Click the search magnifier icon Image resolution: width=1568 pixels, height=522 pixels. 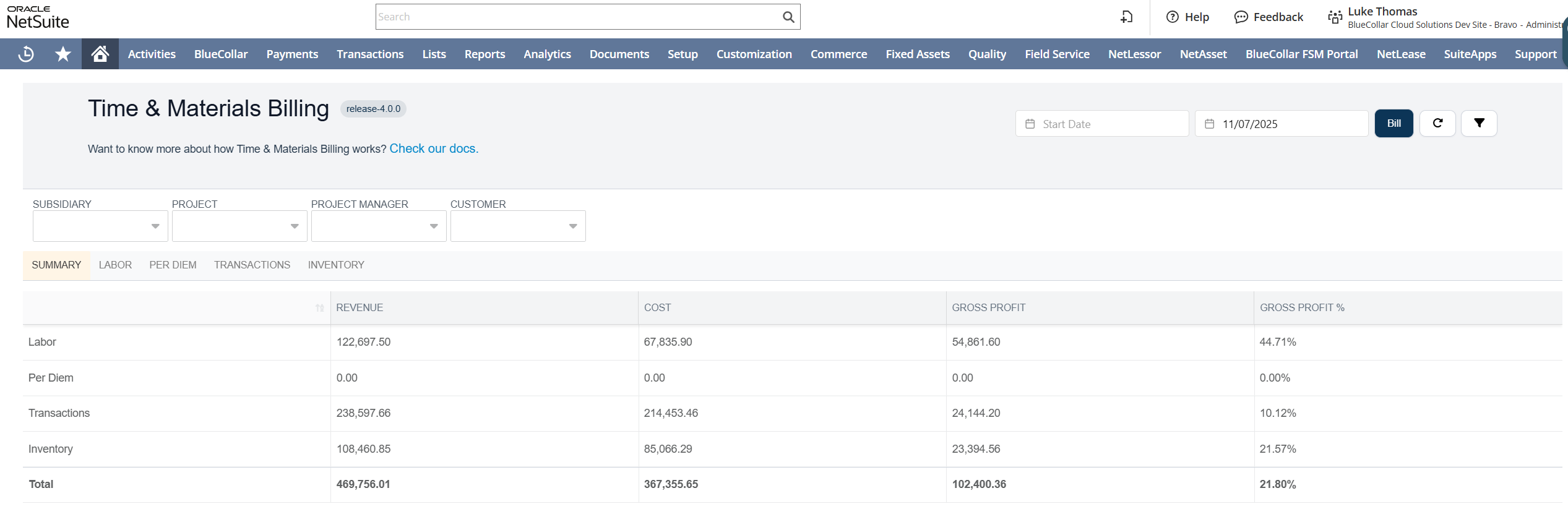click(x=788, y=17)
